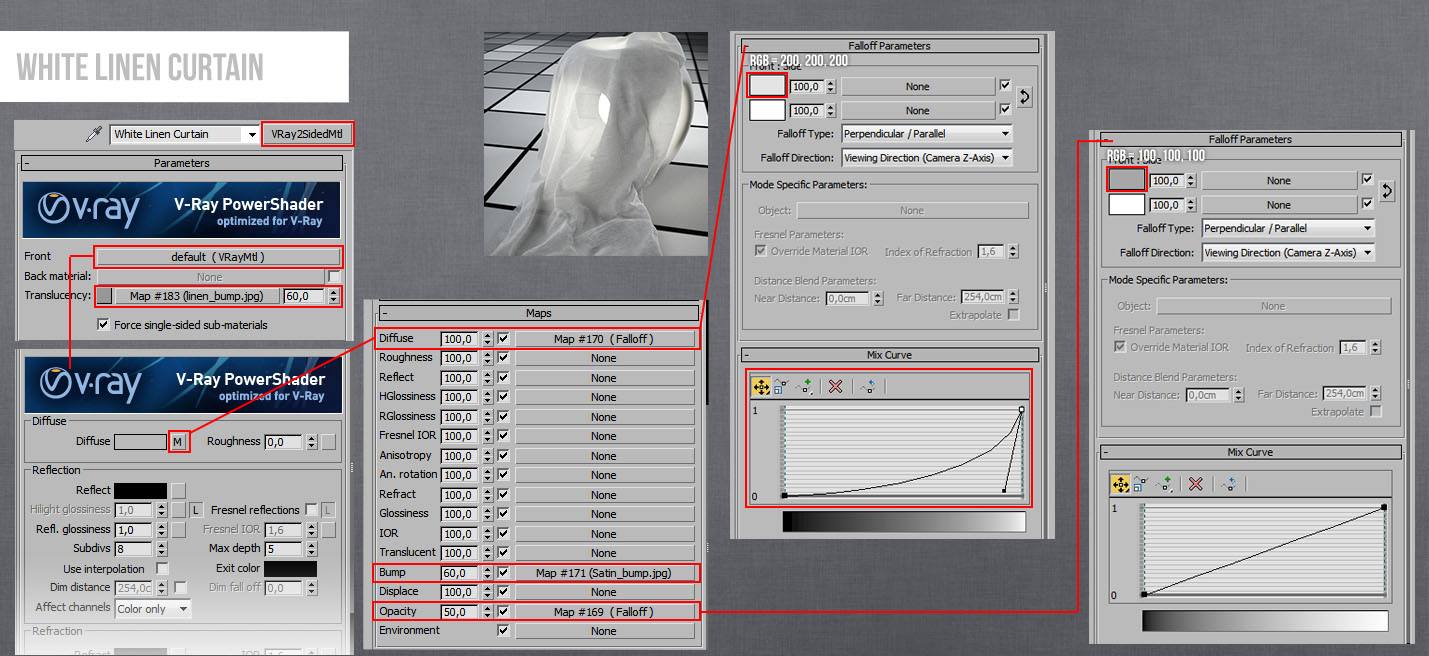Click small map button next to Roughness
Viewport: 1429px width, 656px height.
pyautogui.click(x=328, y=441)
